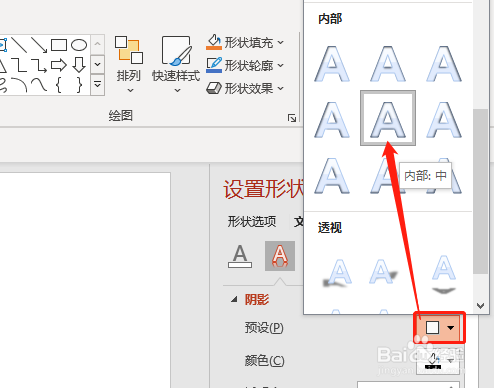Switch to the 形状选项 tab
The height and width of the screenshot is (388, 494).
[x=252, y=221]
